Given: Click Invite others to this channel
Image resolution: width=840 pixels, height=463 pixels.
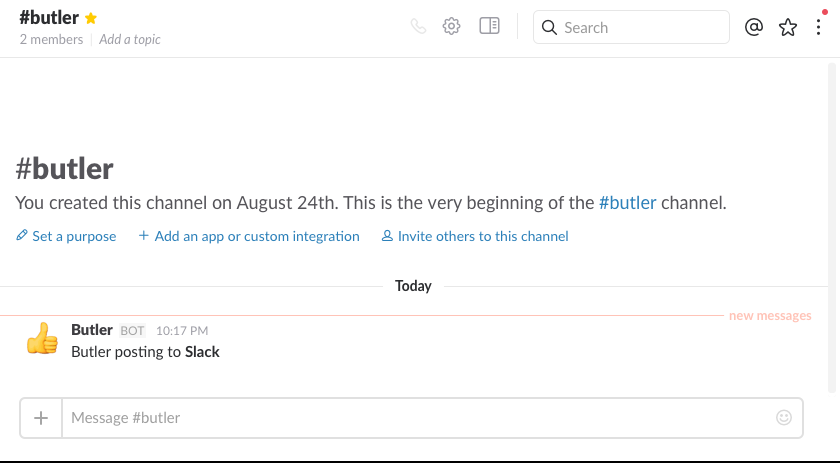Looking at the screenshot, I should click(x=475, y=236).
